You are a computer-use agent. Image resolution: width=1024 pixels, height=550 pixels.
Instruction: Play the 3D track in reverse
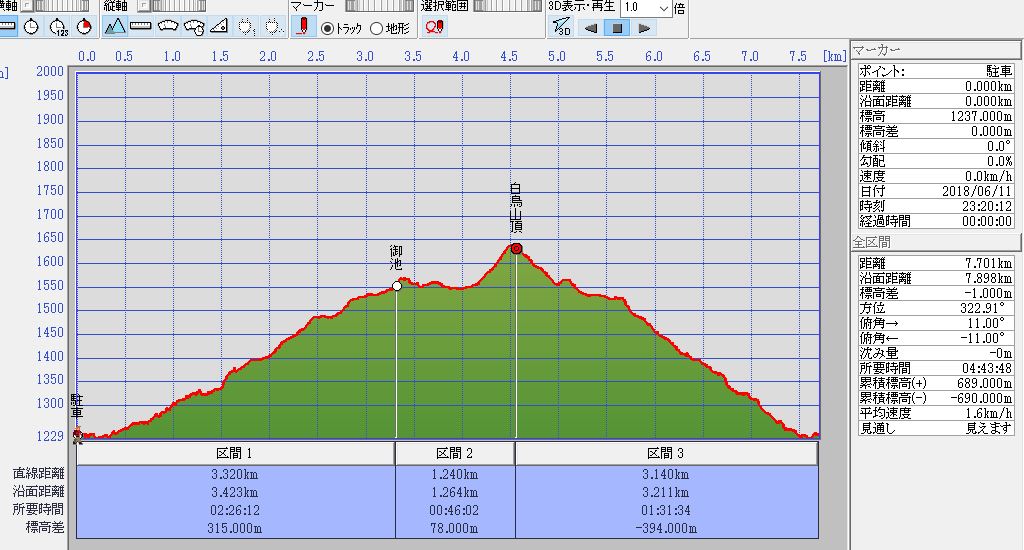[x=591, y=28]
